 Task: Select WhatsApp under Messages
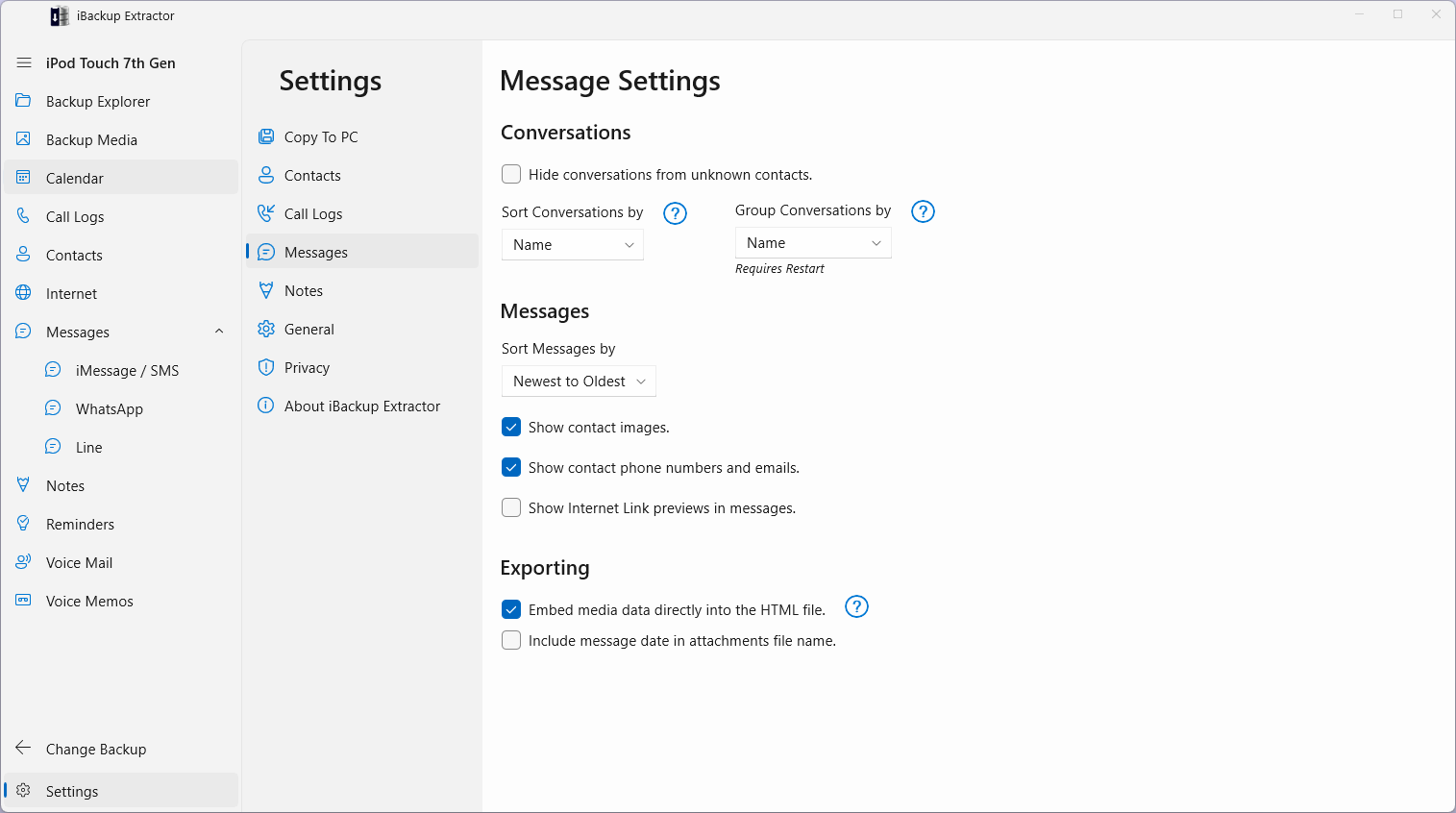pos(109,409)
